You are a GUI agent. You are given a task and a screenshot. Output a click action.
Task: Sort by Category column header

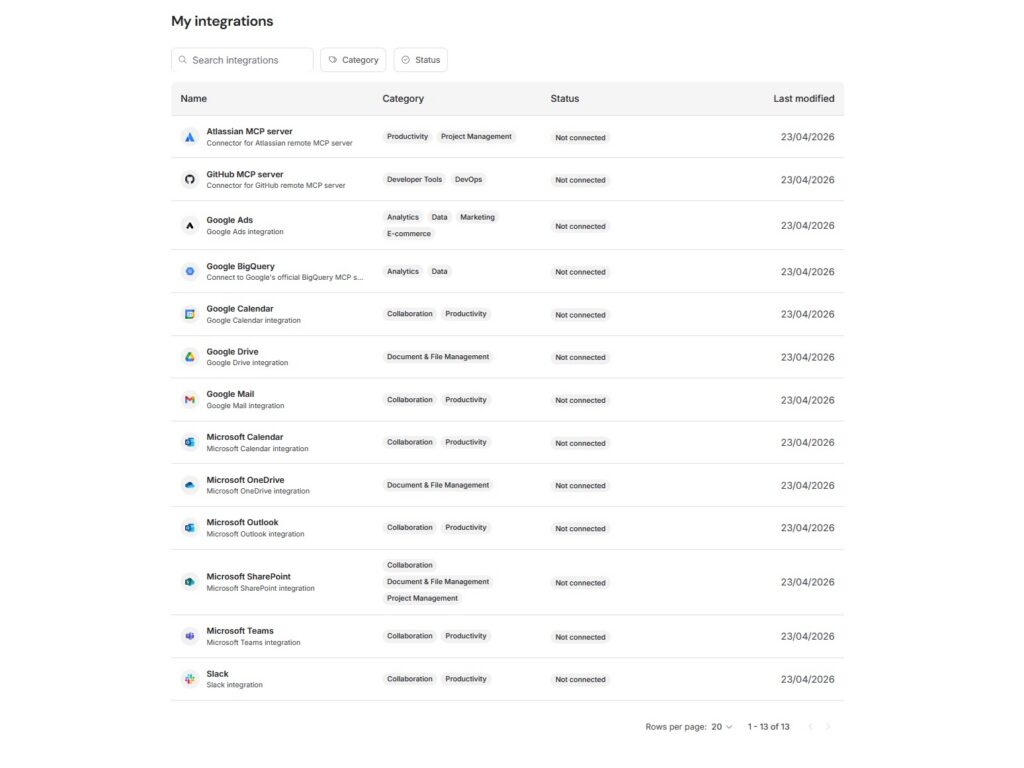tap(403, 99)
